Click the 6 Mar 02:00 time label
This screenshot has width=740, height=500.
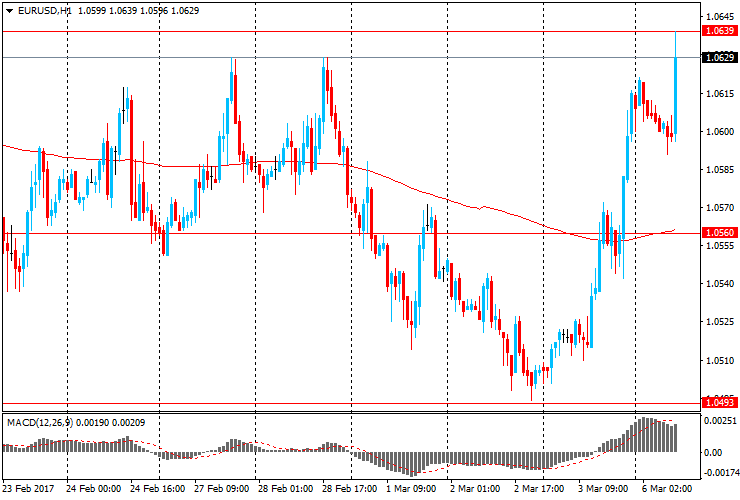tap(667, 489)
